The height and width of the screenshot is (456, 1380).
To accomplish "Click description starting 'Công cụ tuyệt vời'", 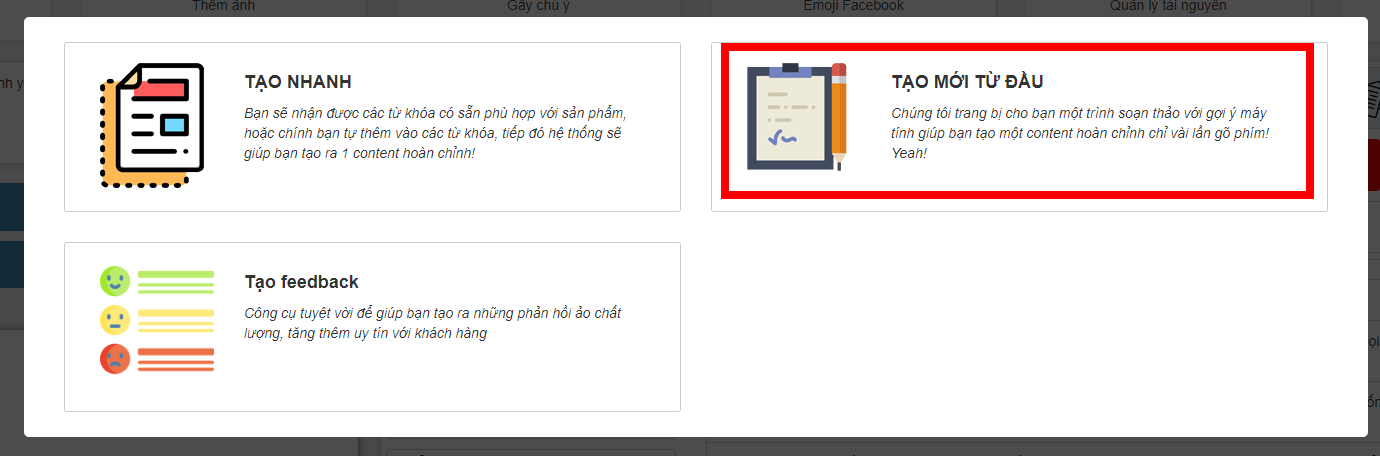I will click(433, 323).
